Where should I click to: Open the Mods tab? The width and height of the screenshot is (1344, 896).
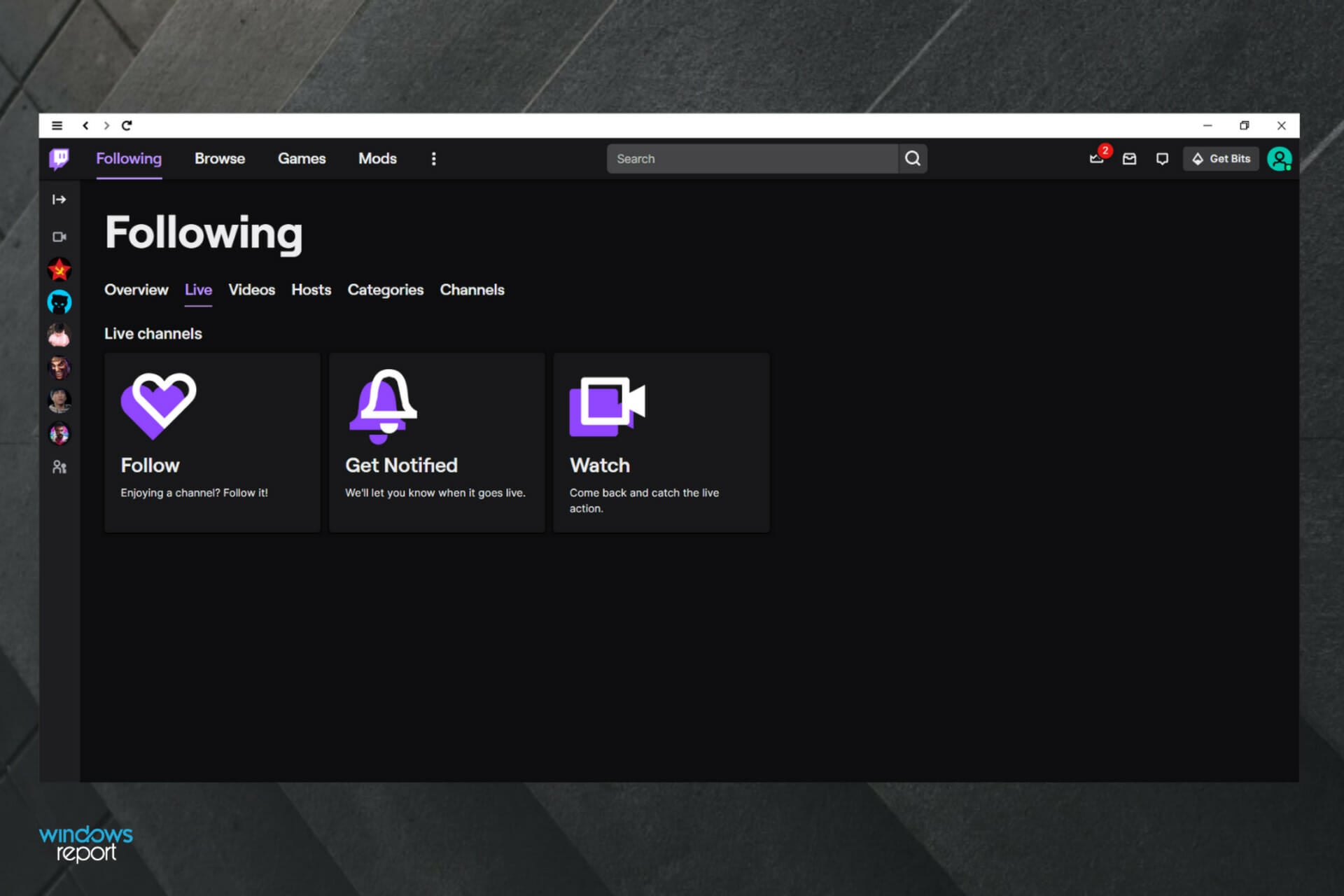point(377,159)
